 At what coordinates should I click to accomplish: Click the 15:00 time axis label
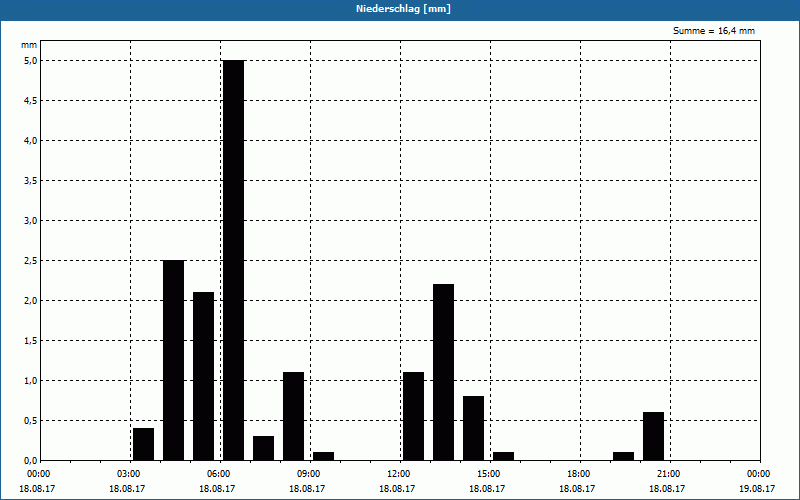tap(490, 474)
